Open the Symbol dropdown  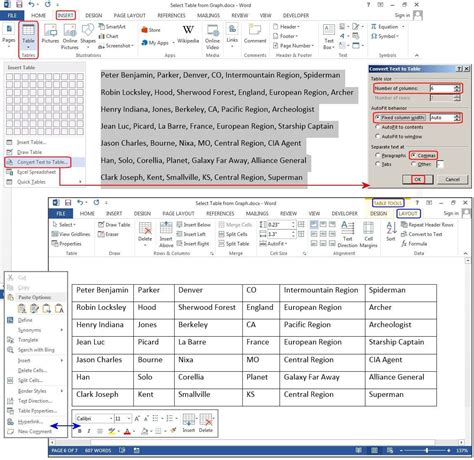point(385,36)
